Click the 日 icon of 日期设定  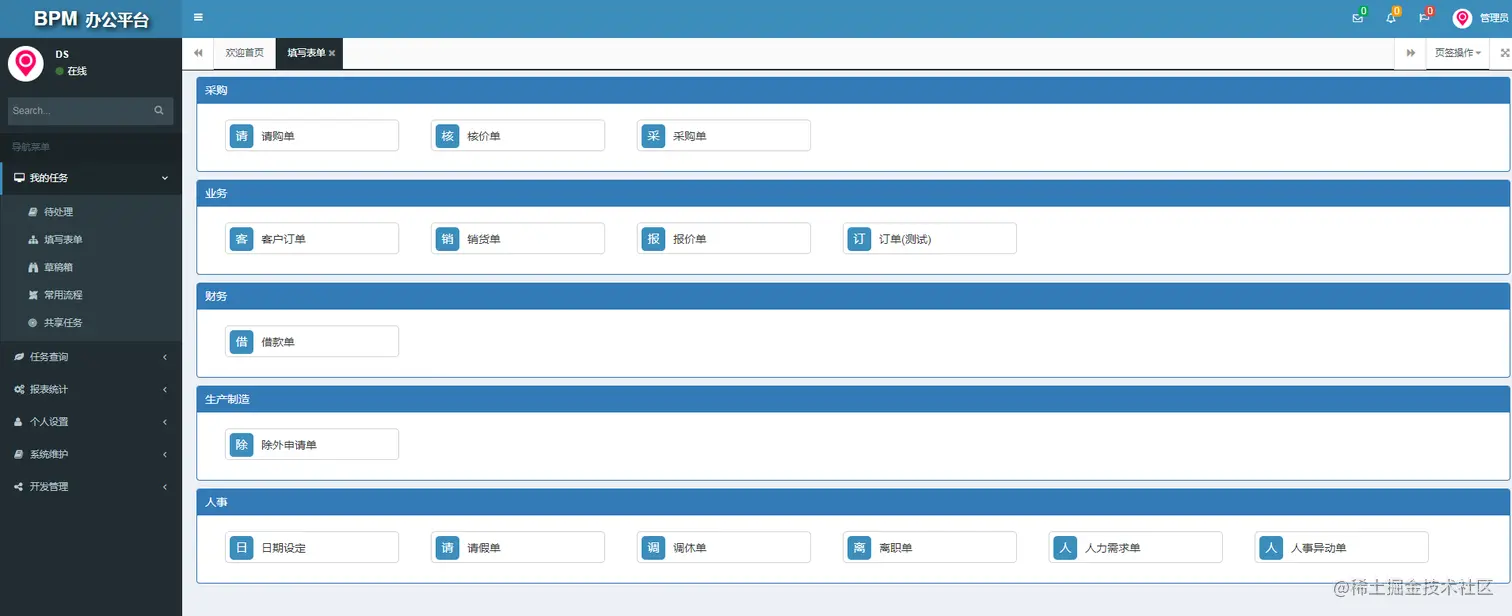[x=241, y=548]
